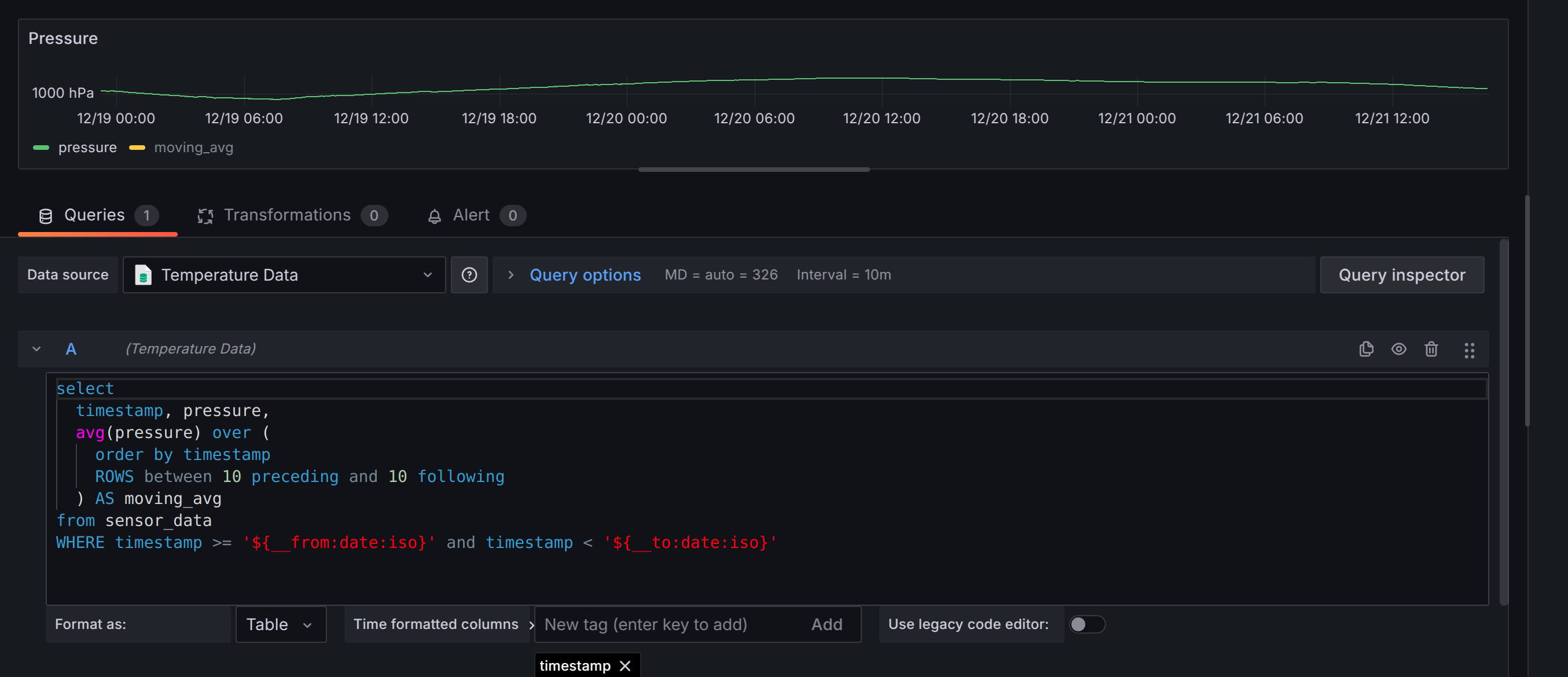Viewport: 1568px width, 677px height.
Task: Remove the timestamp tag with X
Action: [x=625, y=665]
